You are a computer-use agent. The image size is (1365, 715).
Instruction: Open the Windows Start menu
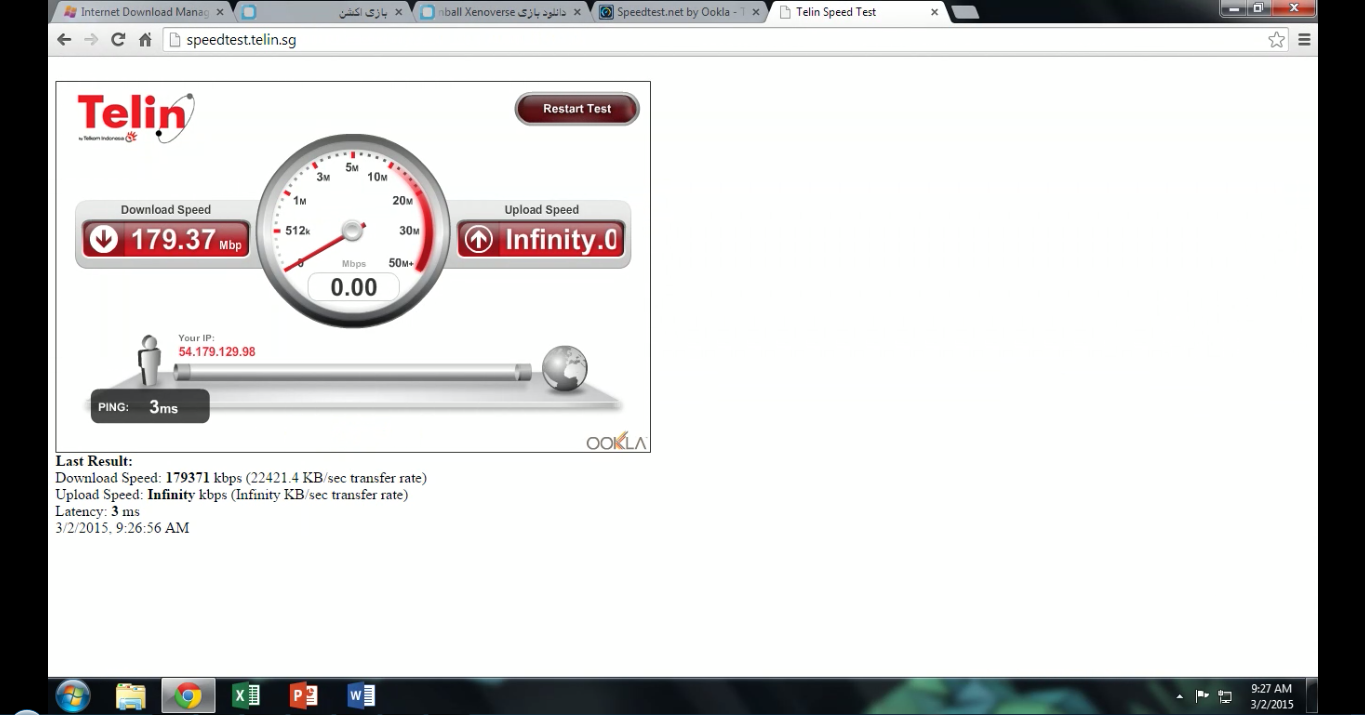(73, 696)
